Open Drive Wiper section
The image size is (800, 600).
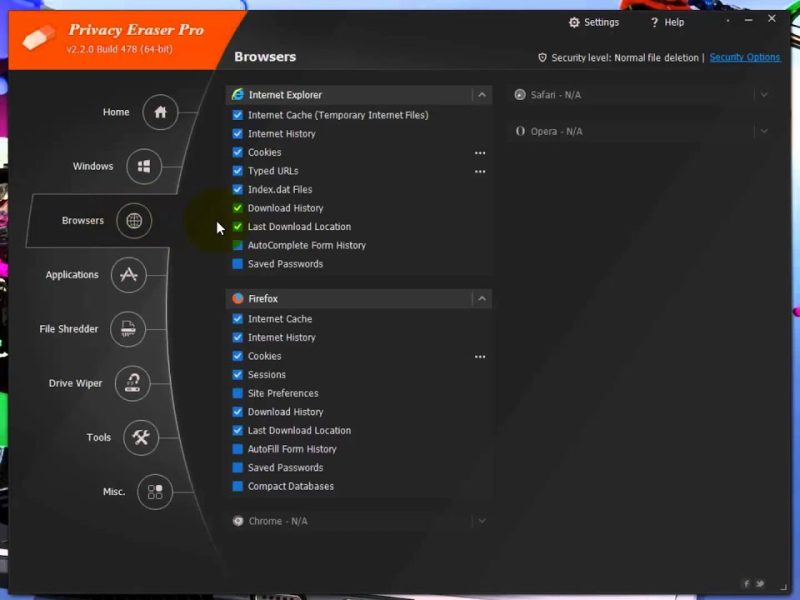click(76, 383)
